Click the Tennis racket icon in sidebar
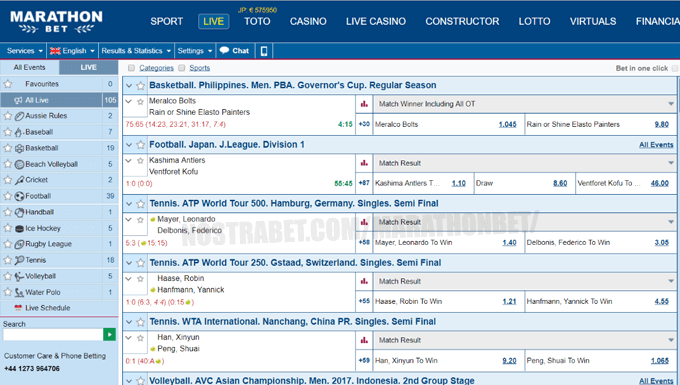The height and width of the screenshot is (385, 680). pyautogui.click(x=20, y=260)
